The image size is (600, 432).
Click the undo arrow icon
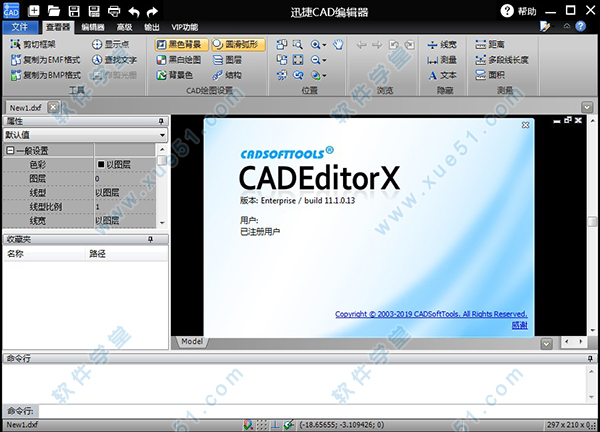(134, 11)
